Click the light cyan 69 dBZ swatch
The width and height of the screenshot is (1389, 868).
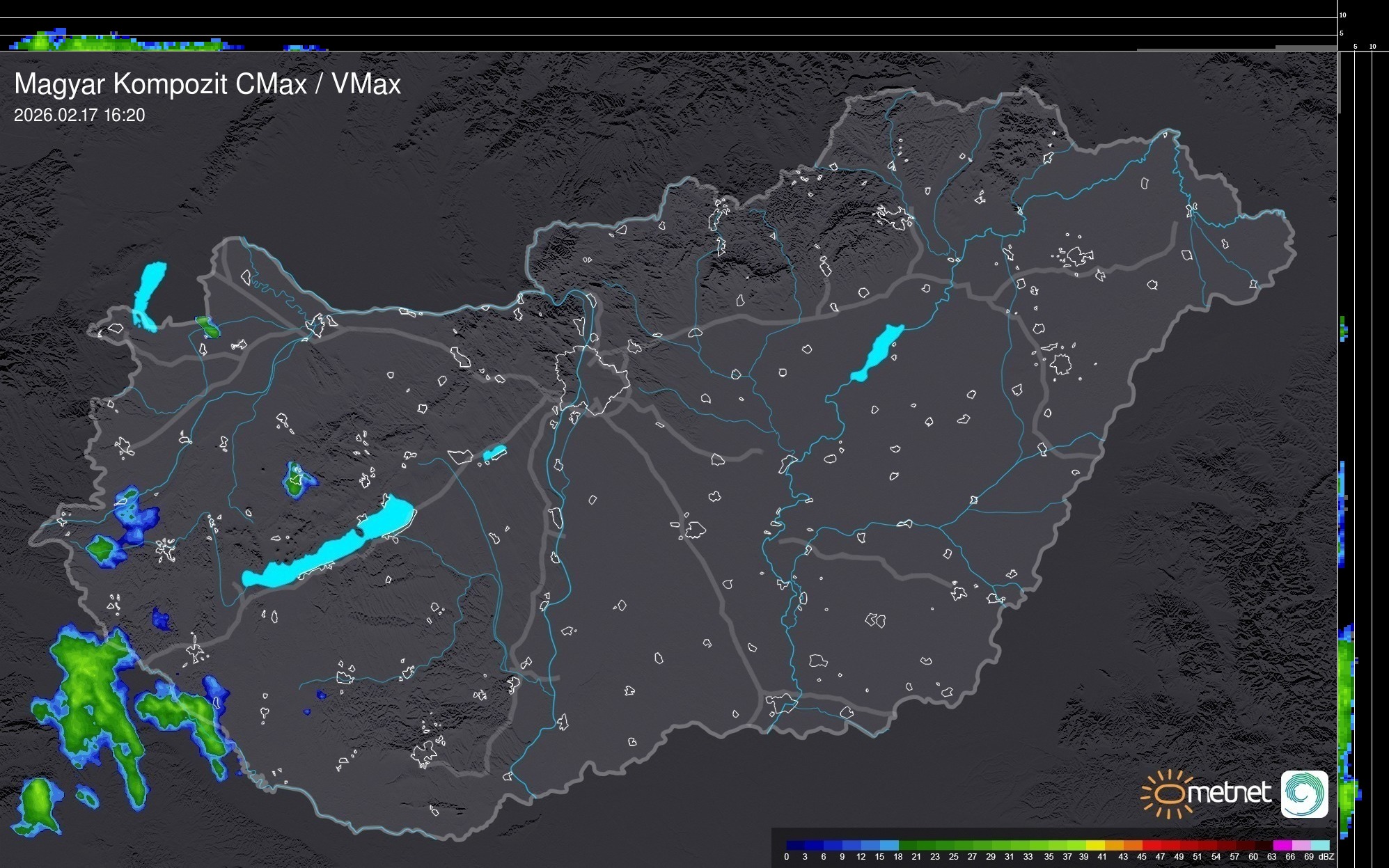point(1319,845)
